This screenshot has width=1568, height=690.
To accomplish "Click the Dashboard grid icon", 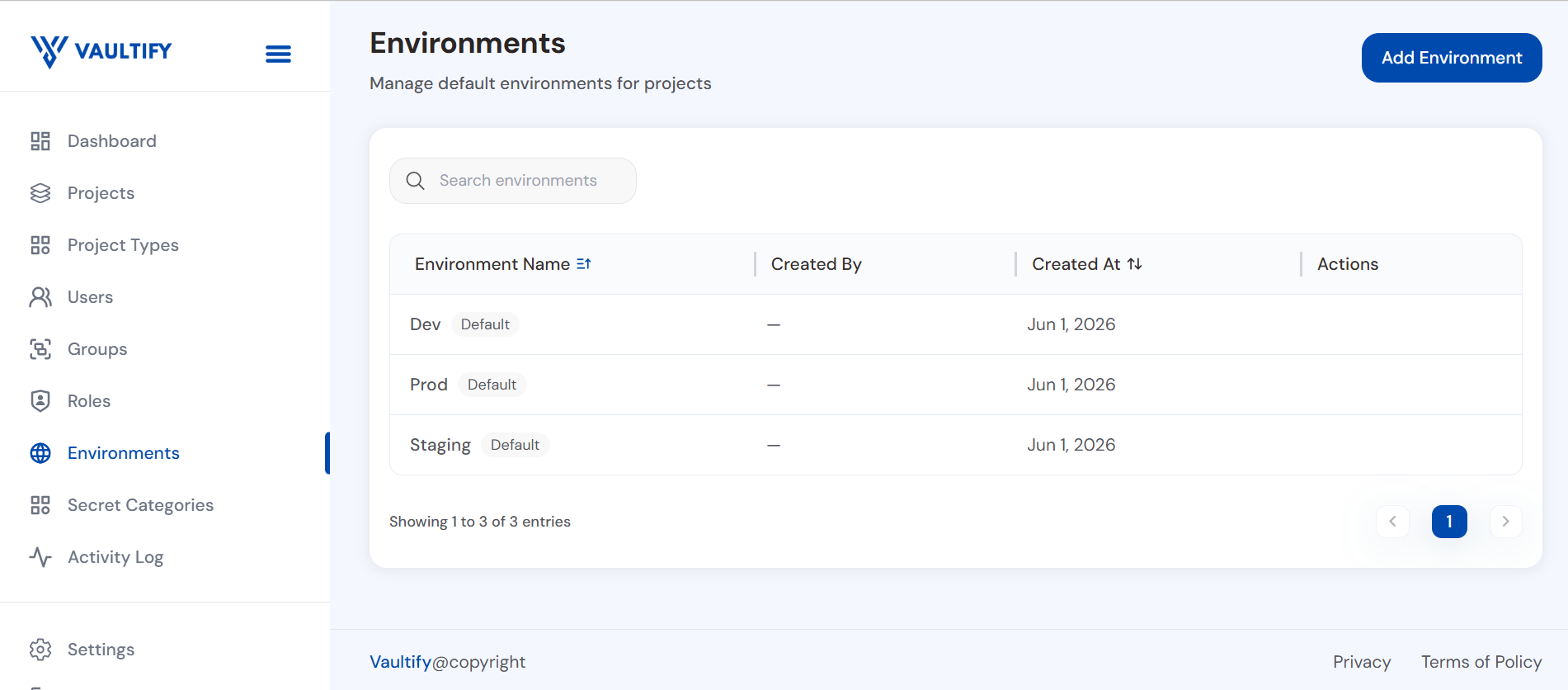I will (x=40, y=141).
